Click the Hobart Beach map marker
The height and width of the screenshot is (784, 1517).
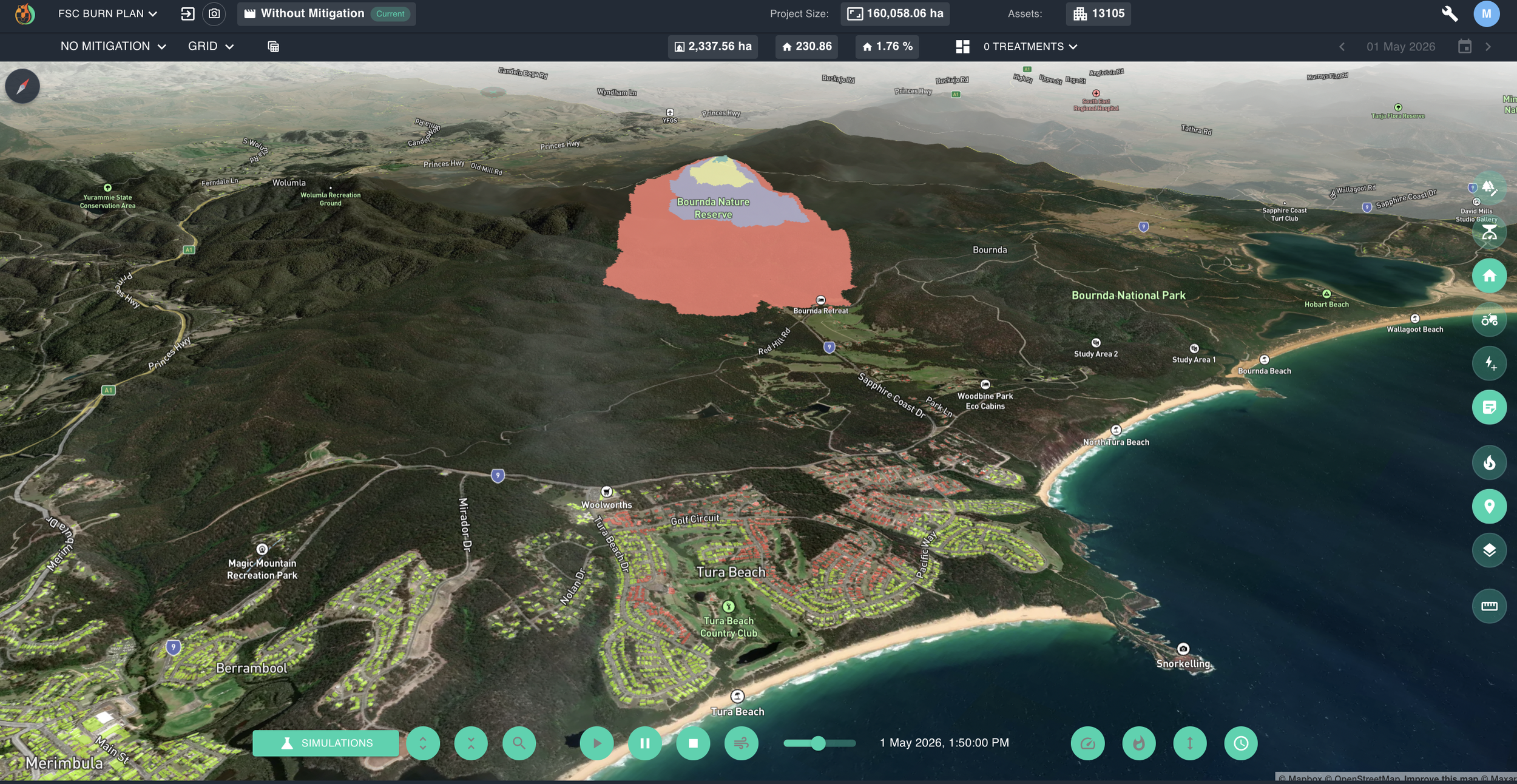(1326, 294)
